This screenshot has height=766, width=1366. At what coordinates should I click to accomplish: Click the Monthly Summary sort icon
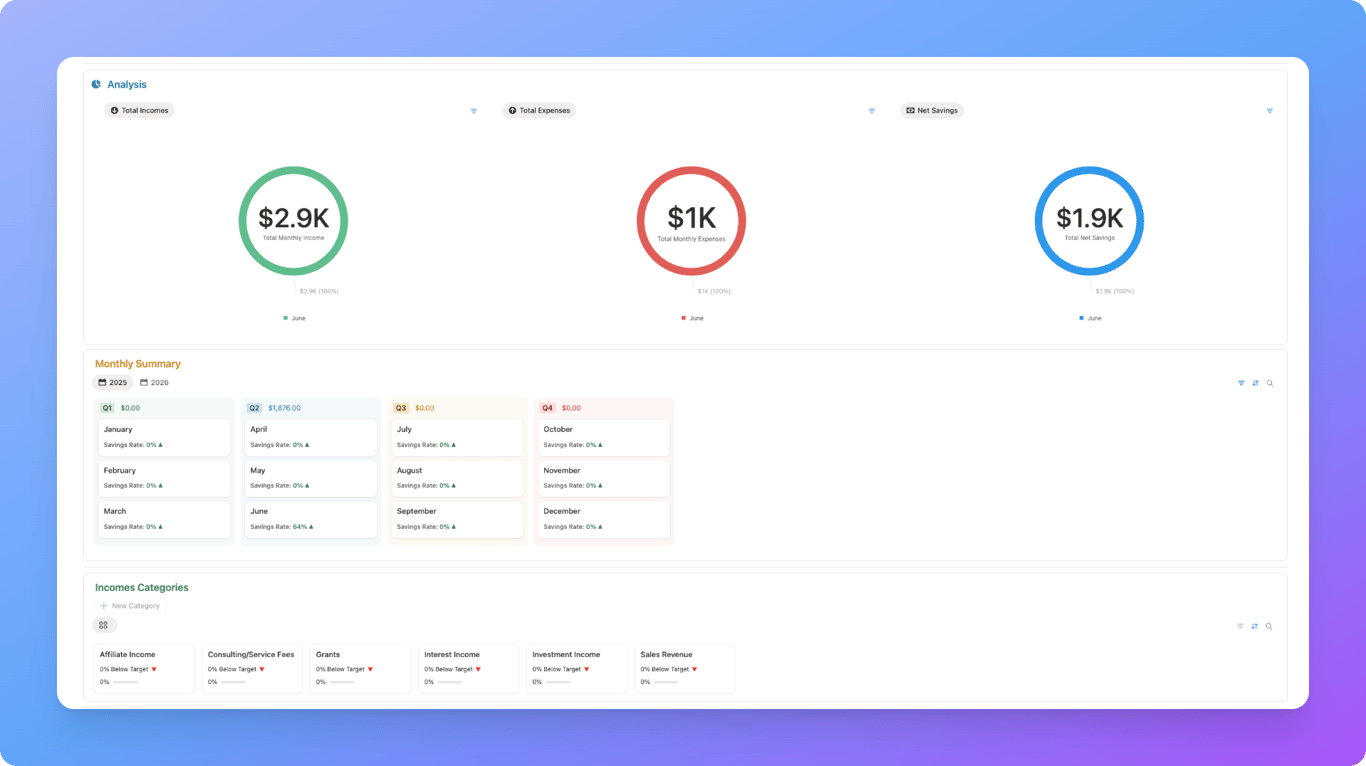coord(1256,383)
